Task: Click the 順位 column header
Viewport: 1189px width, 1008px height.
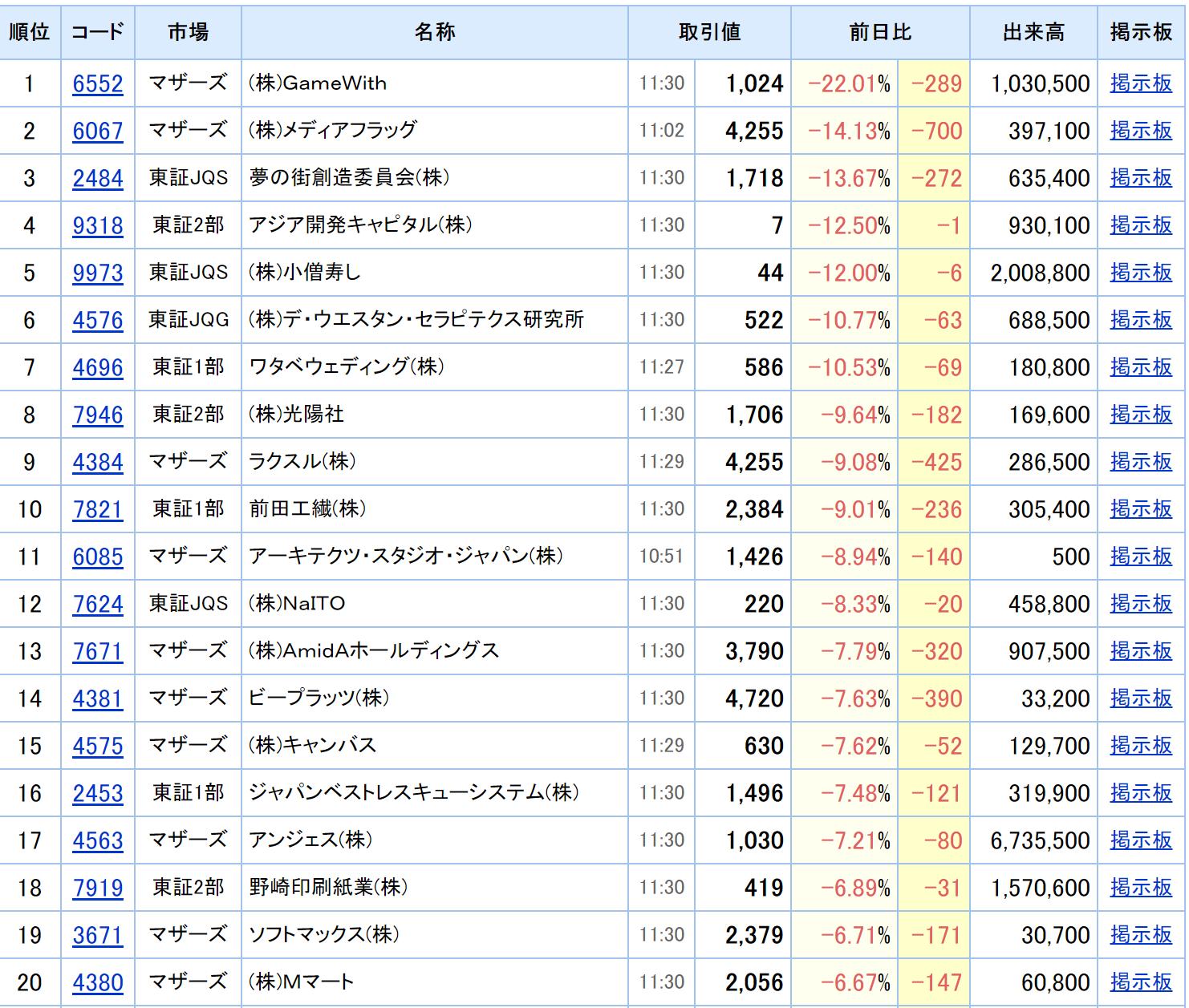Action: pos(30,32)
